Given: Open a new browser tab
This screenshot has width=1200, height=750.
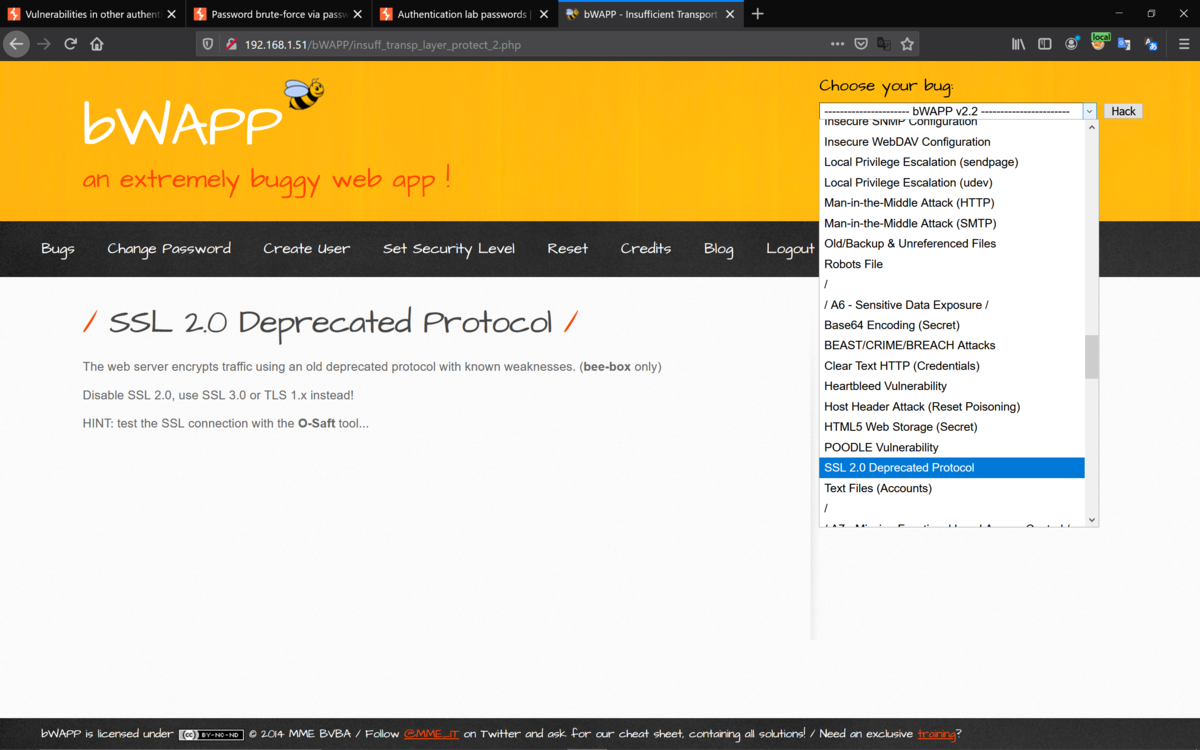Looking at the screenshot, I should (x=757, y=14).
